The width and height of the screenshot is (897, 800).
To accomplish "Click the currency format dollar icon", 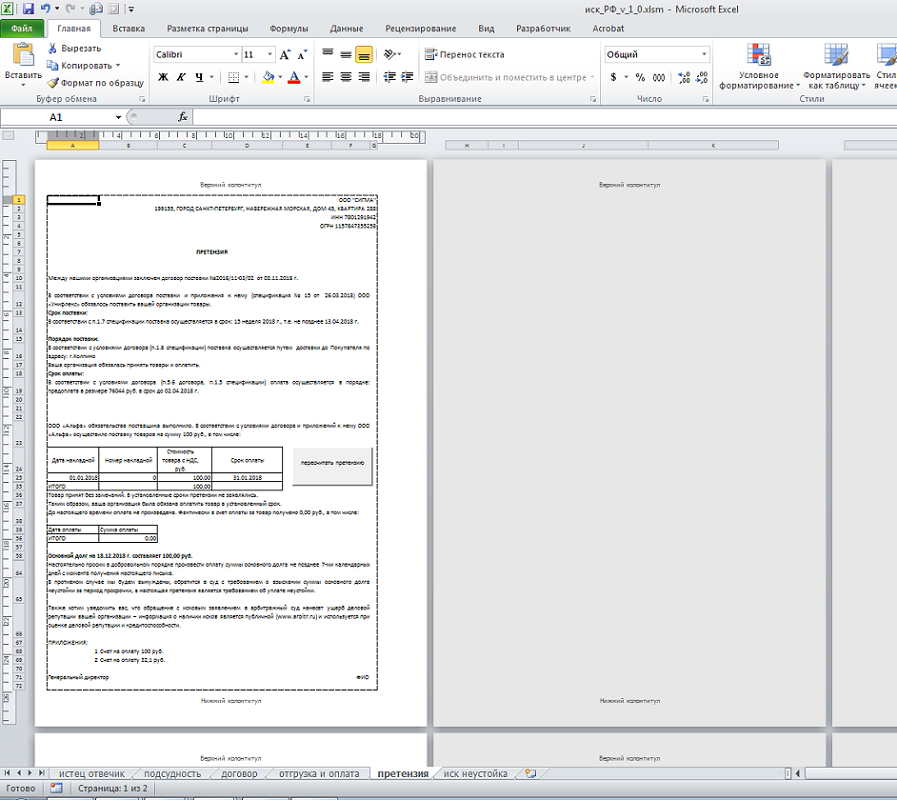I will [x=613, y=77].
